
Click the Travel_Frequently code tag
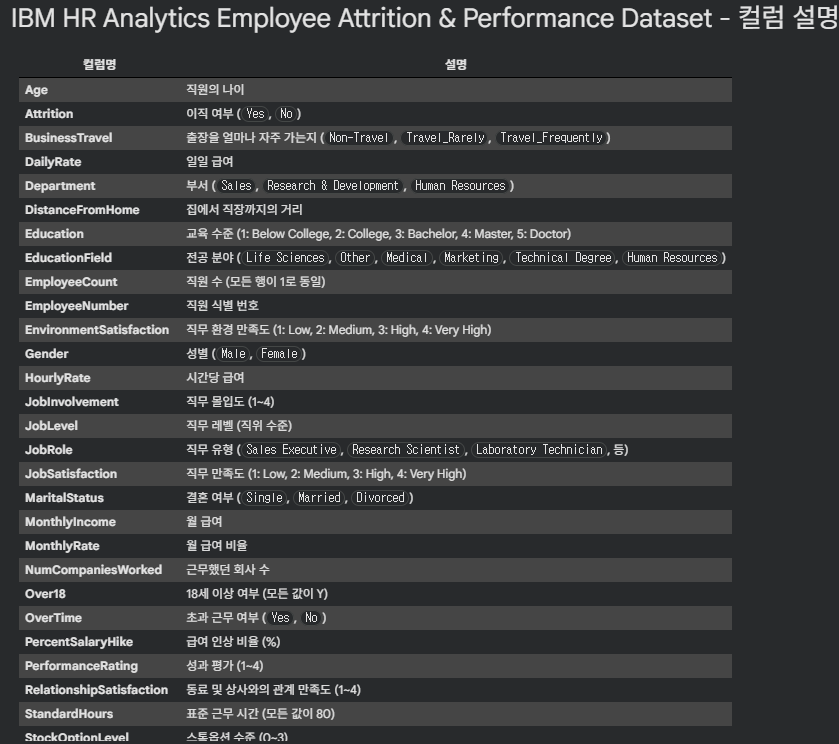[x=551, y=138]
